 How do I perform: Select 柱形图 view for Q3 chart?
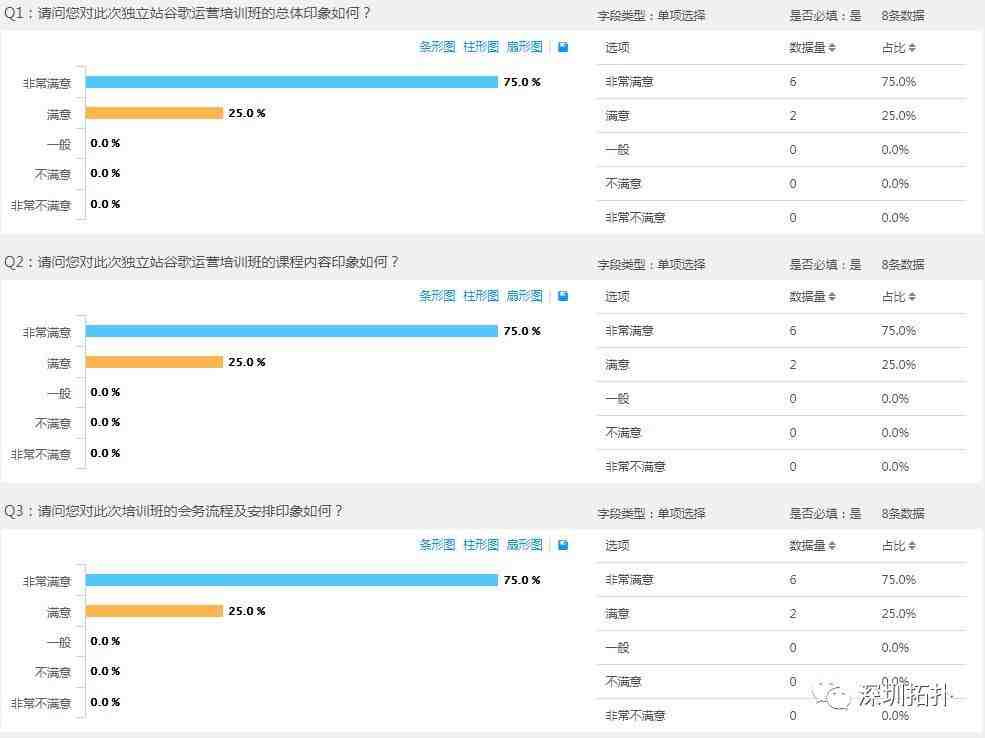(481, 545)
